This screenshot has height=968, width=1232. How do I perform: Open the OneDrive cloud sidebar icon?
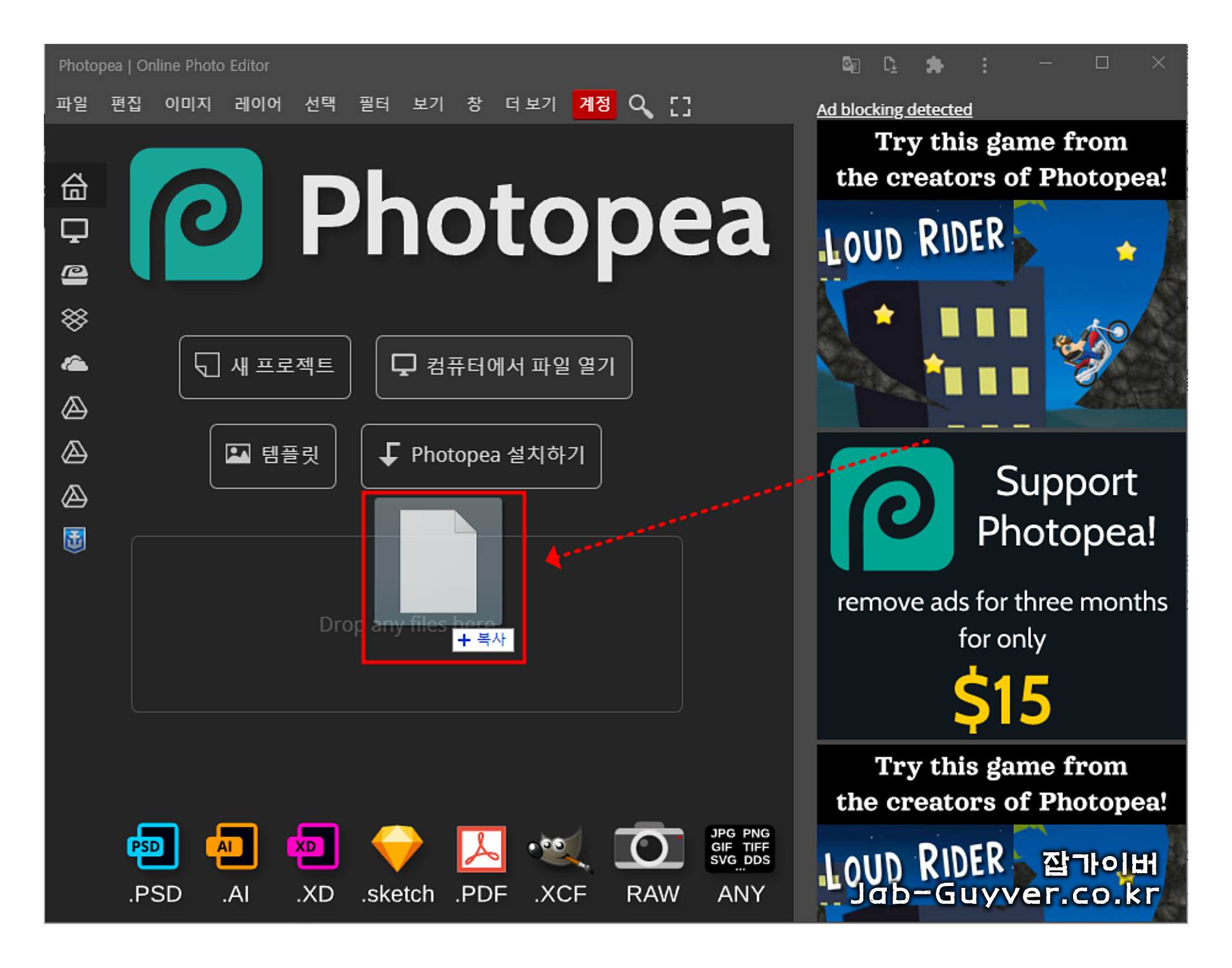pyautogui.click(x=74, y=364)
